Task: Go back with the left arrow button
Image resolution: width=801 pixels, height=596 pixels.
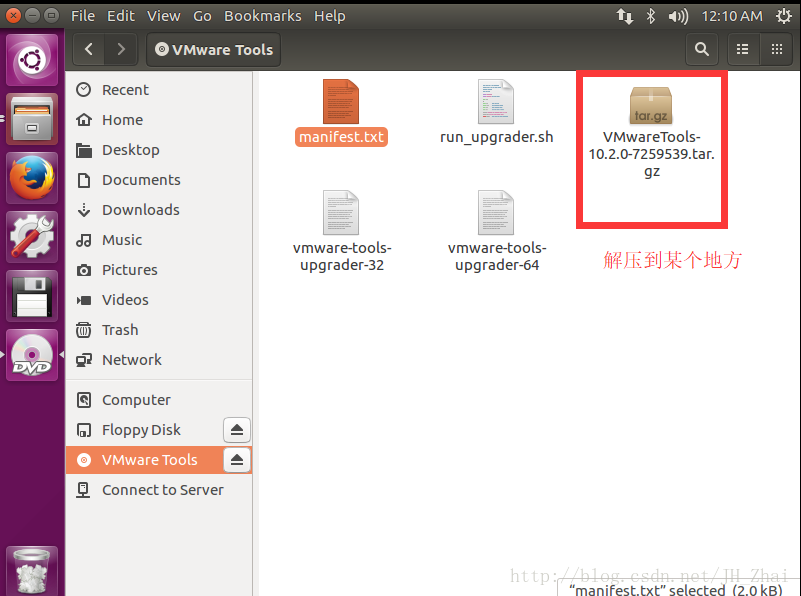Action: tap(89, 50)
